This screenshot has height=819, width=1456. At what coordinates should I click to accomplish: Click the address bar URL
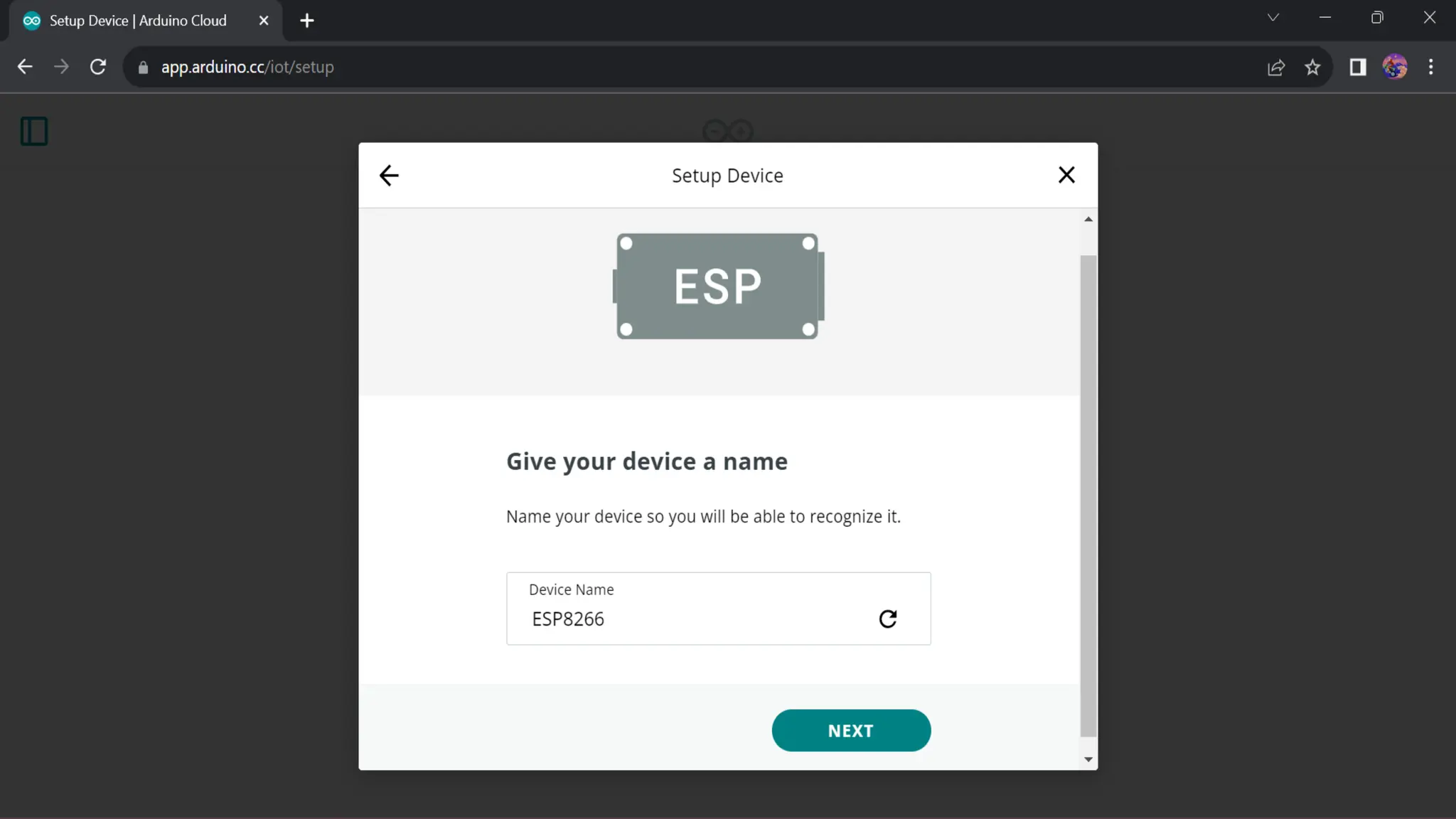[247, 67]
